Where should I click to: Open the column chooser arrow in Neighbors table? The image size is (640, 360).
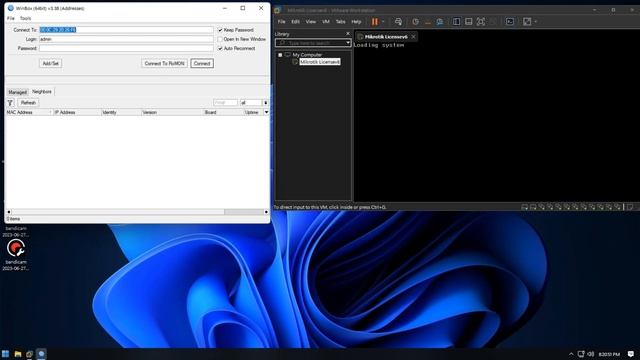(x=267, y=112)
